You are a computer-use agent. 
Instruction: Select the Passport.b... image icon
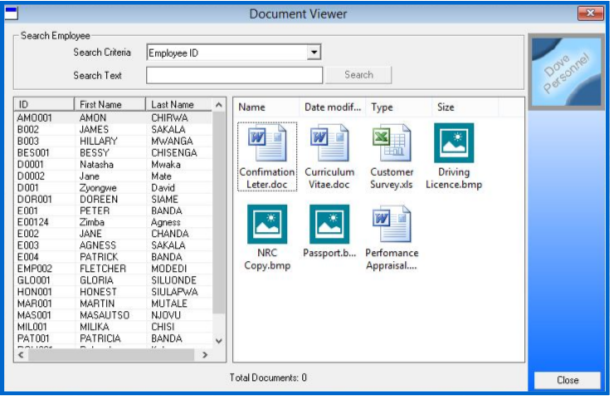330,224
